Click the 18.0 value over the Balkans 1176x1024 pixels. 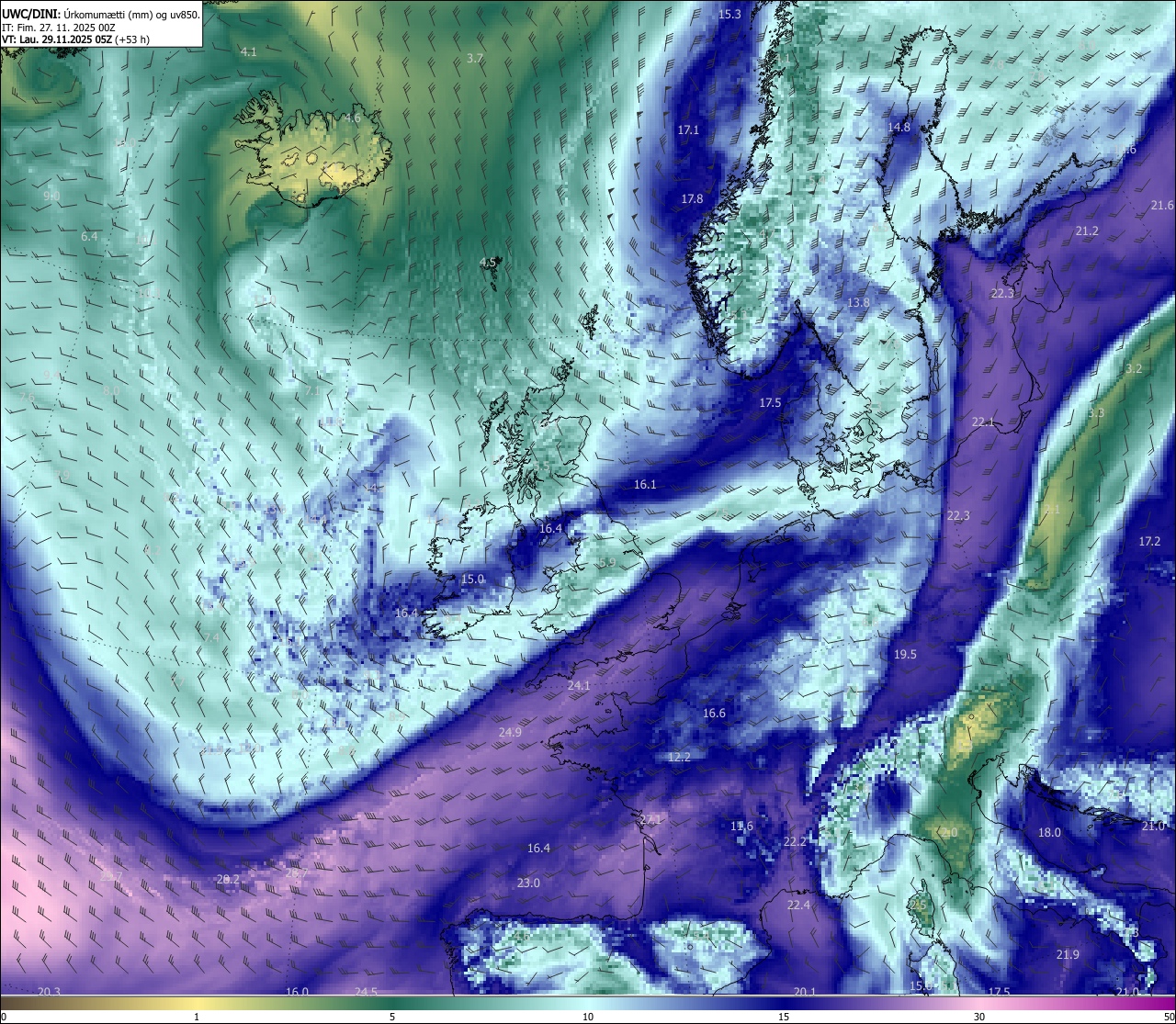click(1049, 833)
